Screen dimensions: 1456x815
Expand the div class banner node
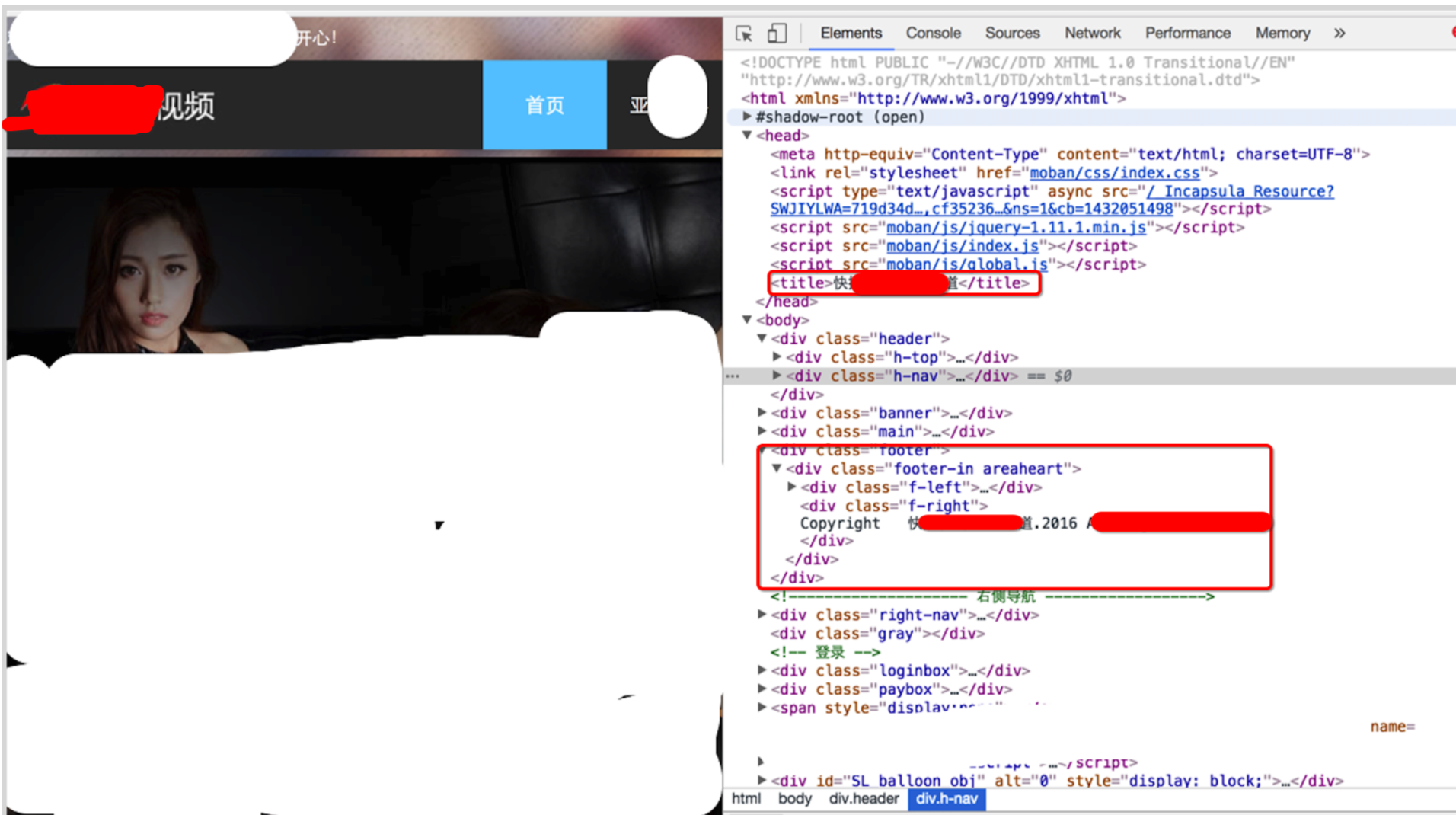(762, 413)
